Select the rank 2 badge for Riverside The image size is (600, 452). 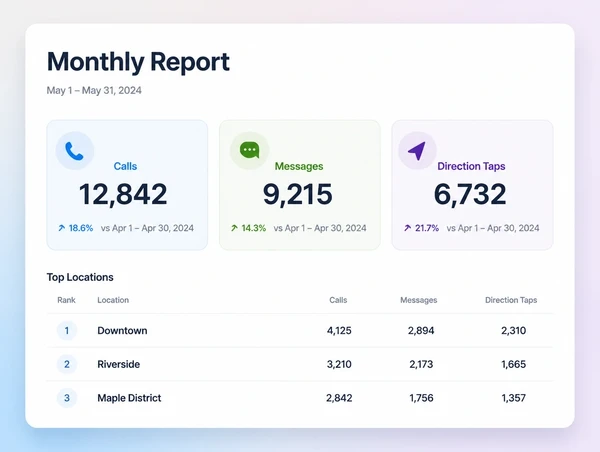click(67, 364)
